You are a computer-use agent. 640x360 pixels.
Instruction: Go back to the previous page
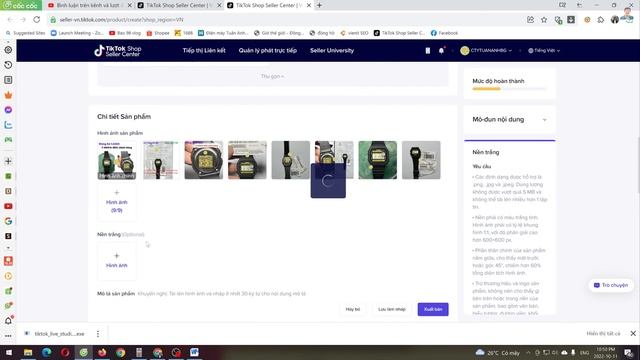pyautogui.click(x=10, y=20)
